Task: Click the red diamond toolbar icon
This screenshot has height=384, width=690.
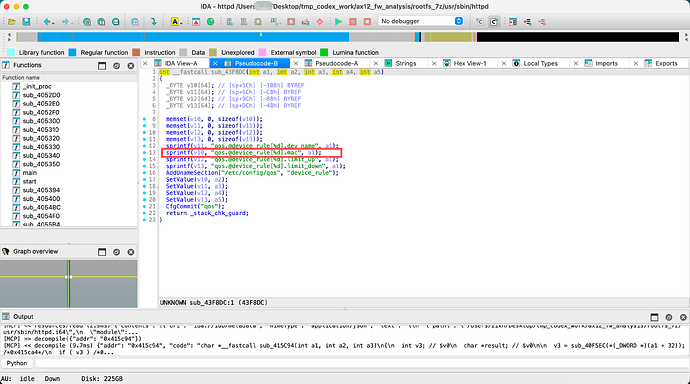Action: (320, 22)
